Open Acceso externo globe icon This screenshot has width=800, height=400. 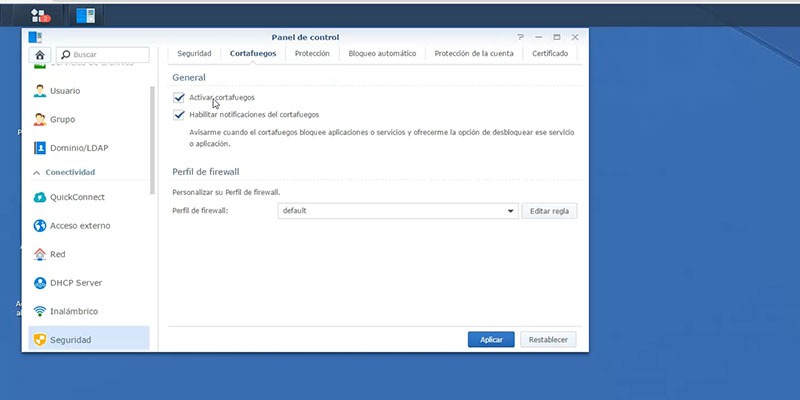click(x=39, y=226)
